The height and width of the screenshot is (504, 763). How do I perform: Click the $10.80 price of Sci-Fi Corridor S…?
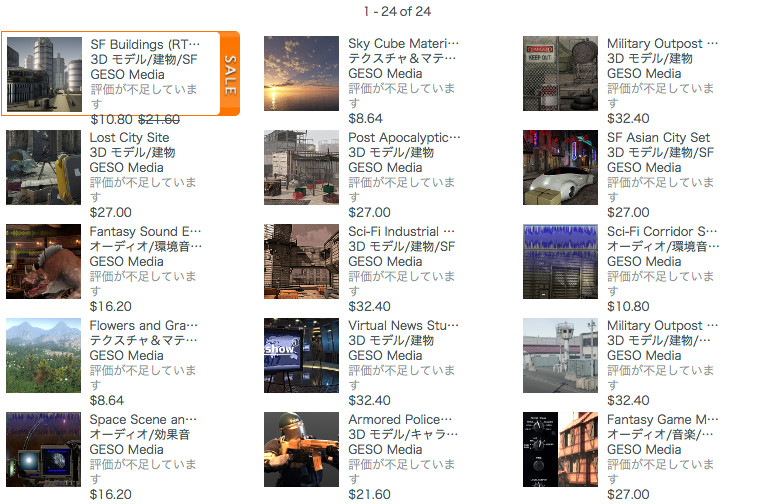click(x=628, y=306)
